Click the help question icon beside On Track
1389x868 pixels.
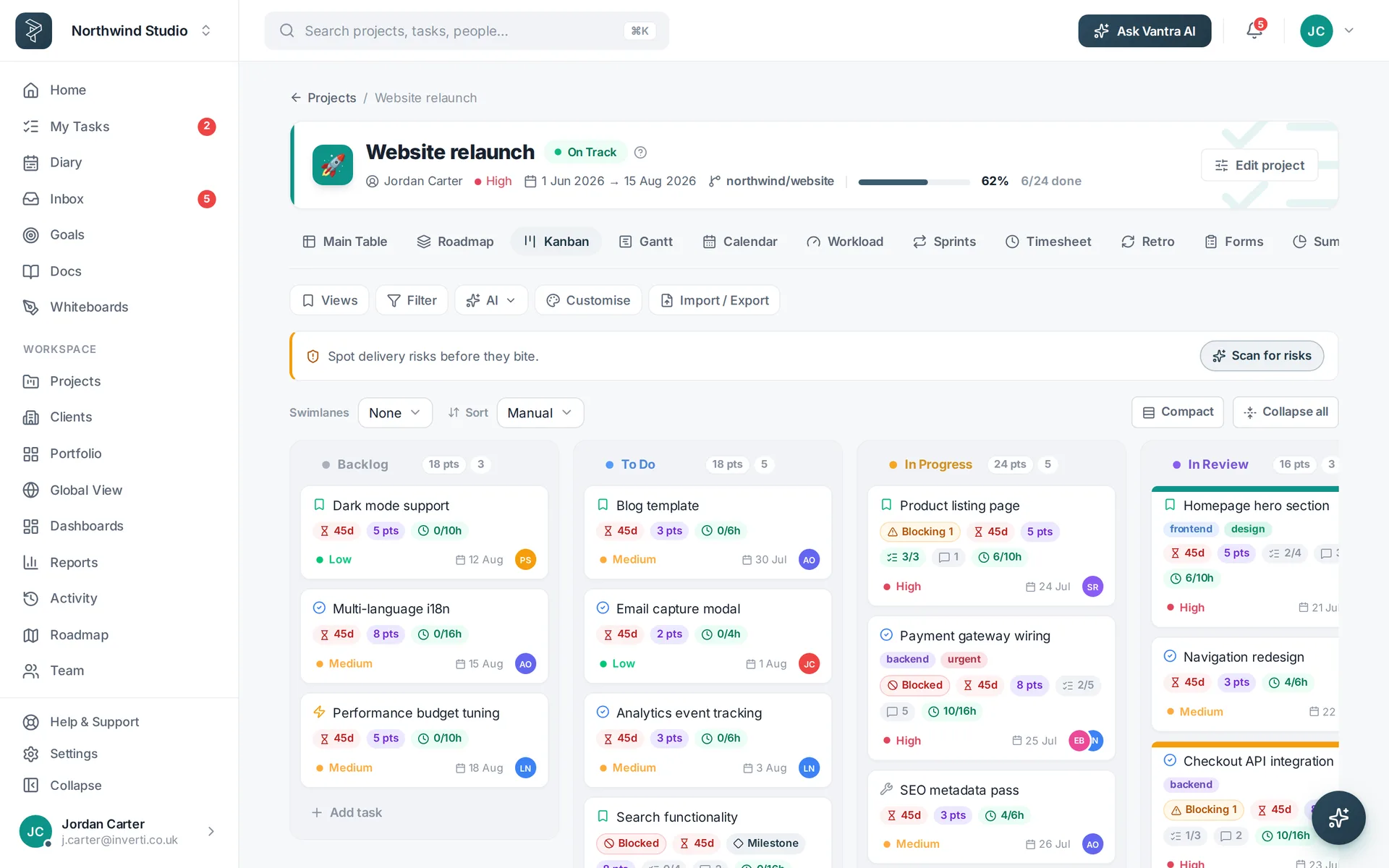coord(640,152)
